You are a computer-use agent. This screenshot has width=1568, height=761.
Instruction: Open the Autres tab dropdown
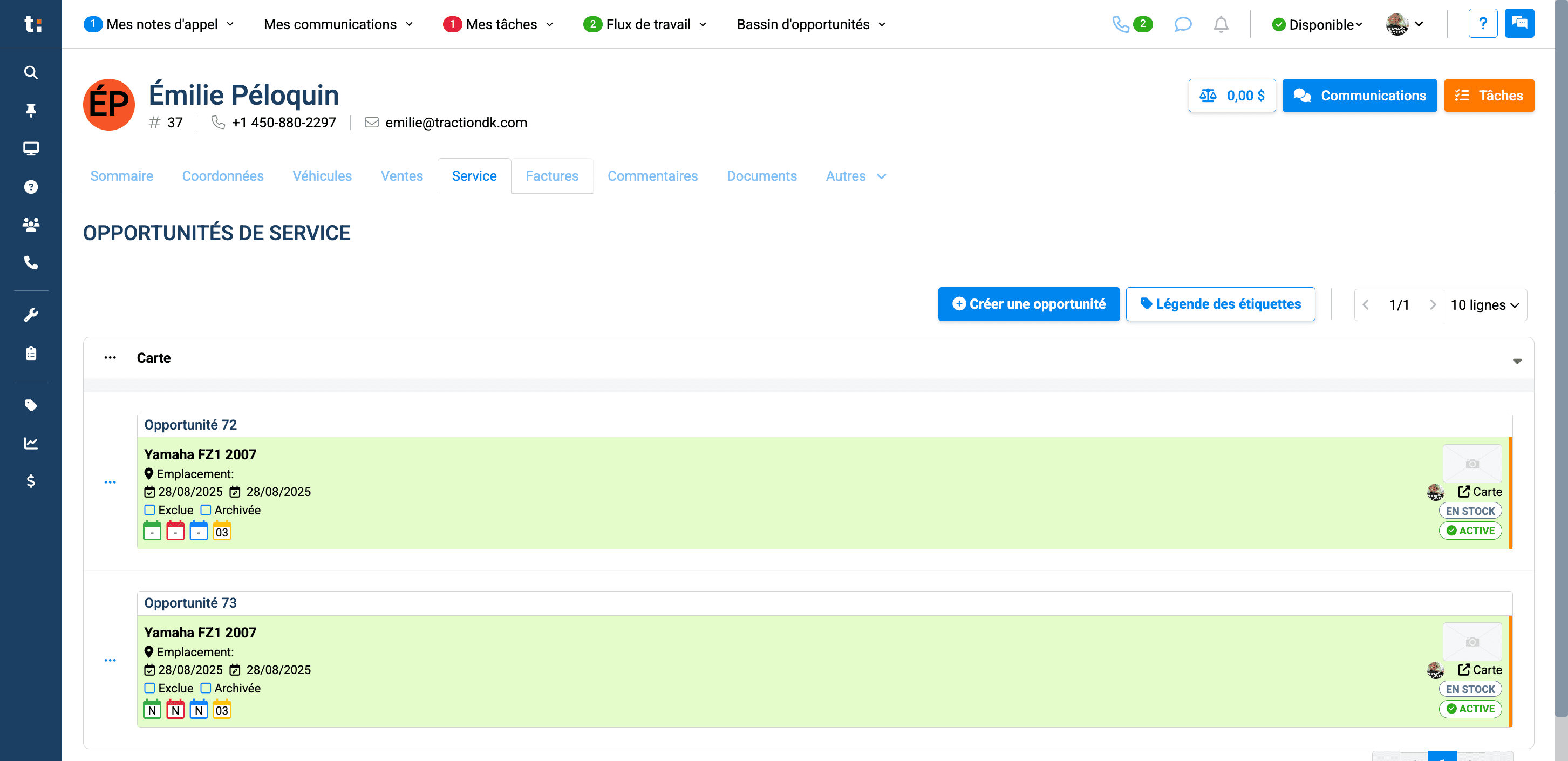click(x=856, y=176)
